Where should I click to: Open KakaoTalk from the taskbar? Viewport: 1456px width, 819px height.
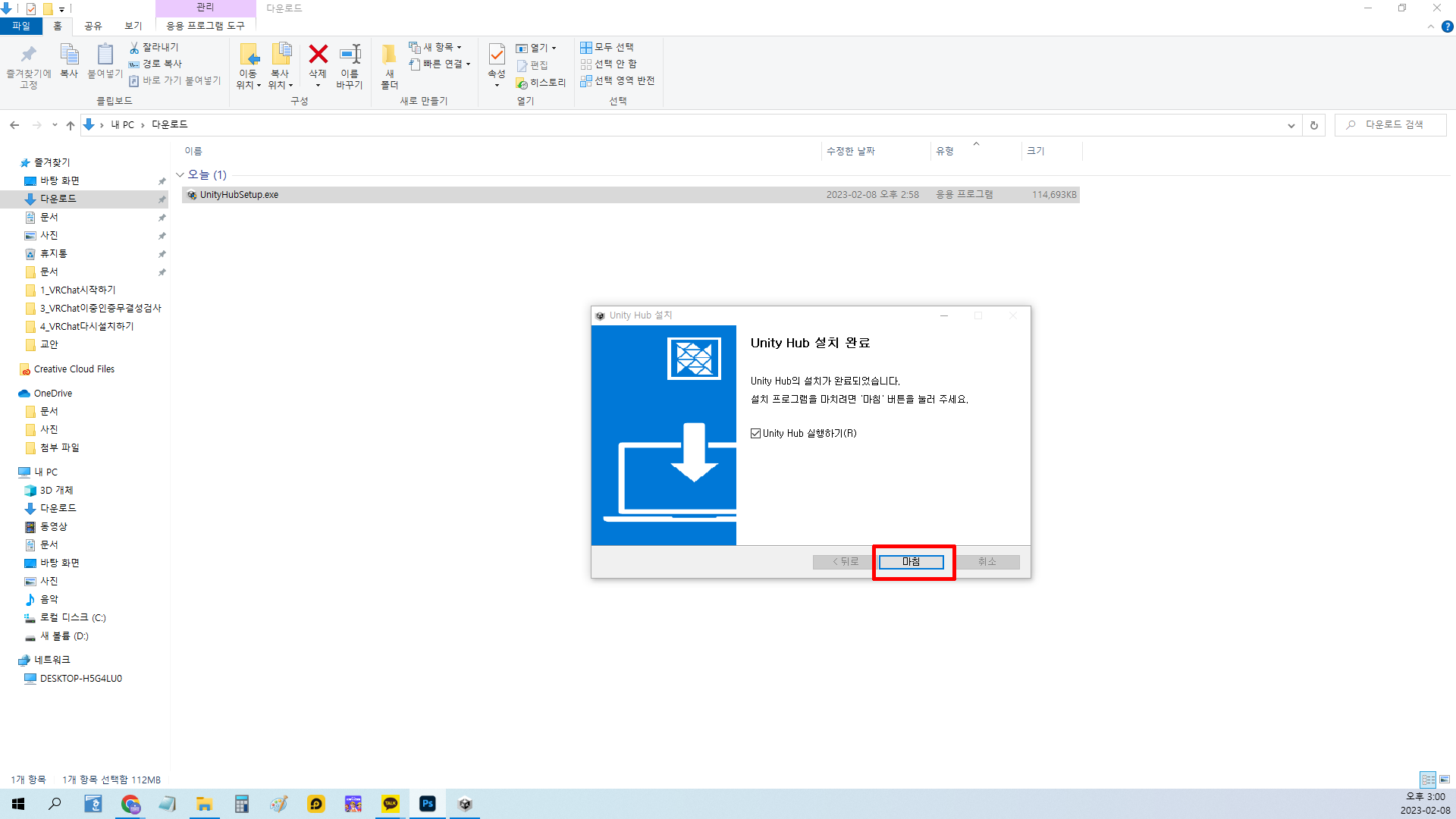point(391,804)
